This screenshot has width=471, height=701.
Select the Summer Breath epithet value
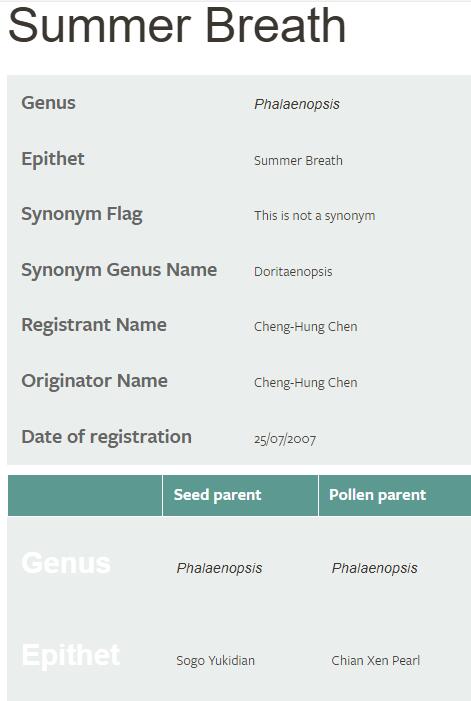298,160
